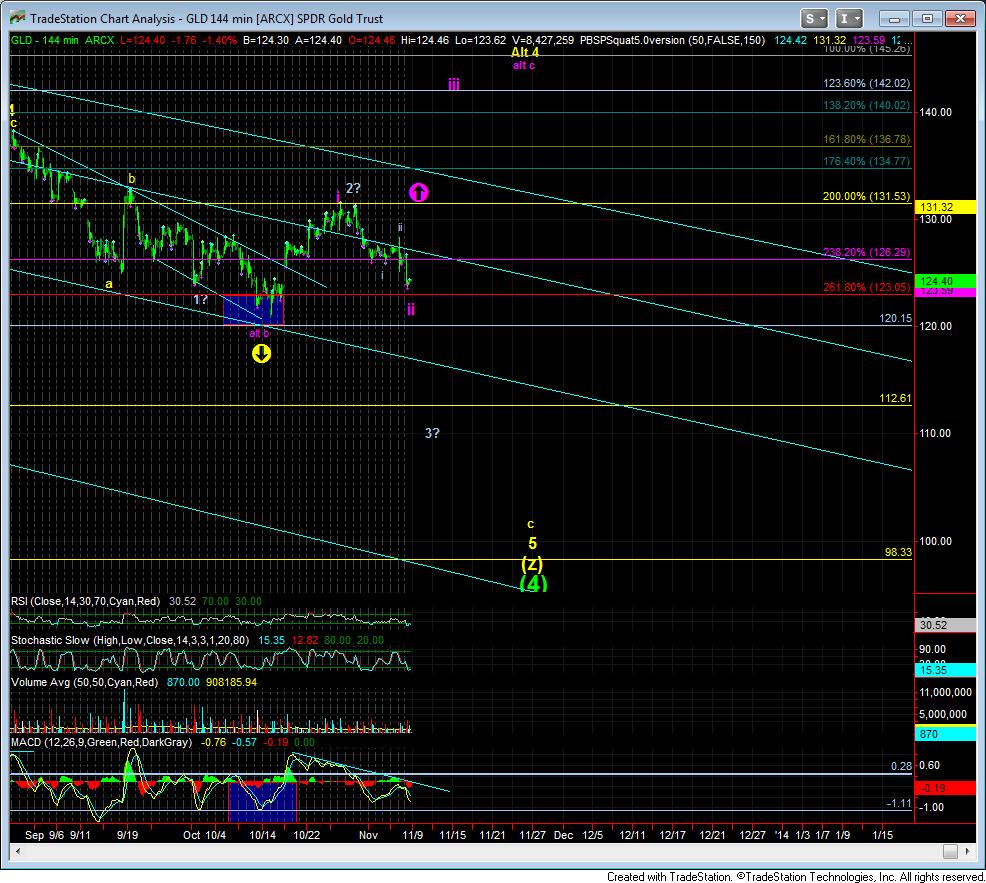Click the green '(4)' wave label
The width and height of the screenshot is (986, 883).
pyautogui.click(x=533, y=584)
